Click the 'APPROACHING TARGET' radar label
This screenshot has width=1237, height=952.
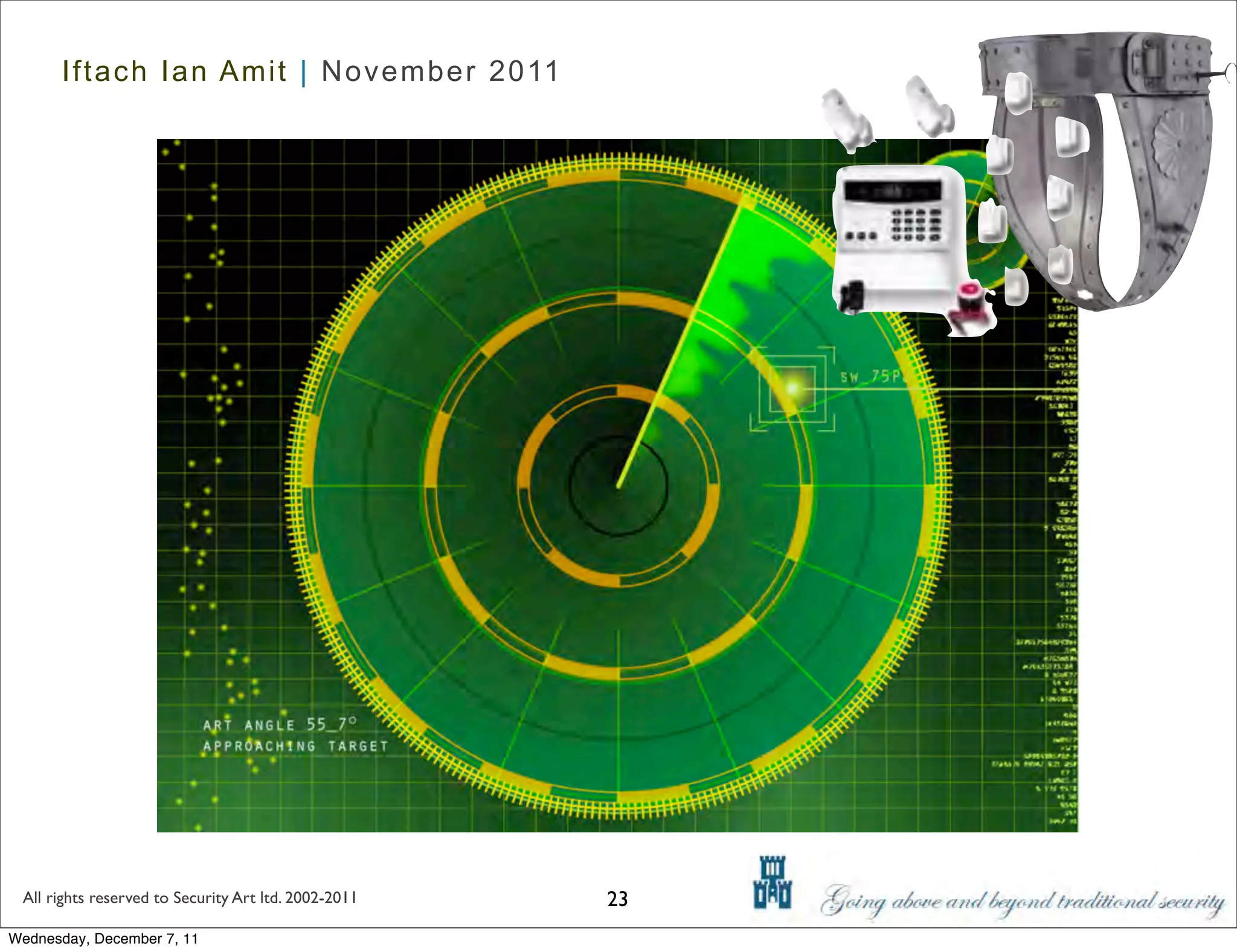(295, 746)
